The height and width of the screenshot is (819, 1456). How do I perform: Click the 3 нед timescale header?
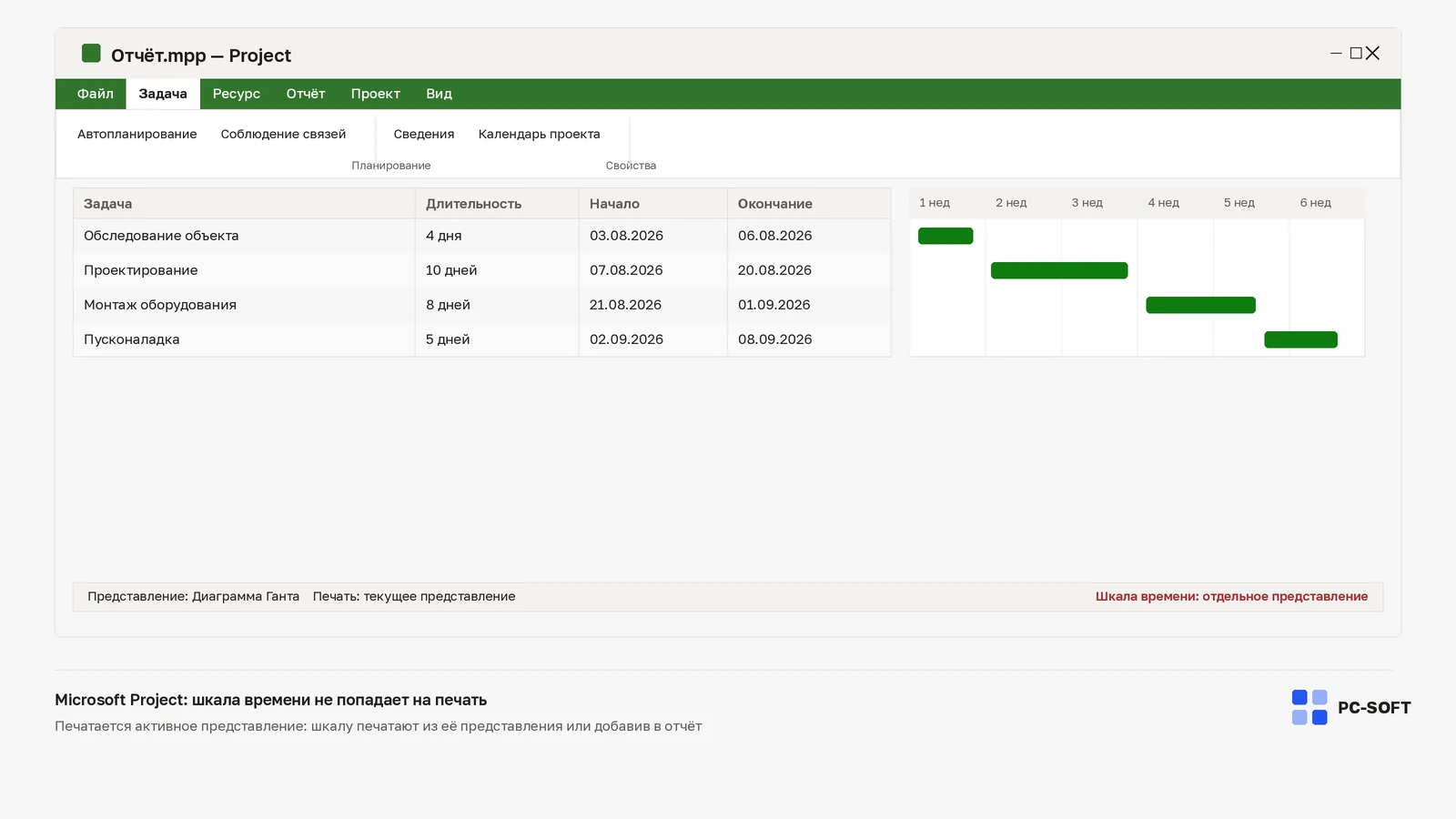[1087, 203]
